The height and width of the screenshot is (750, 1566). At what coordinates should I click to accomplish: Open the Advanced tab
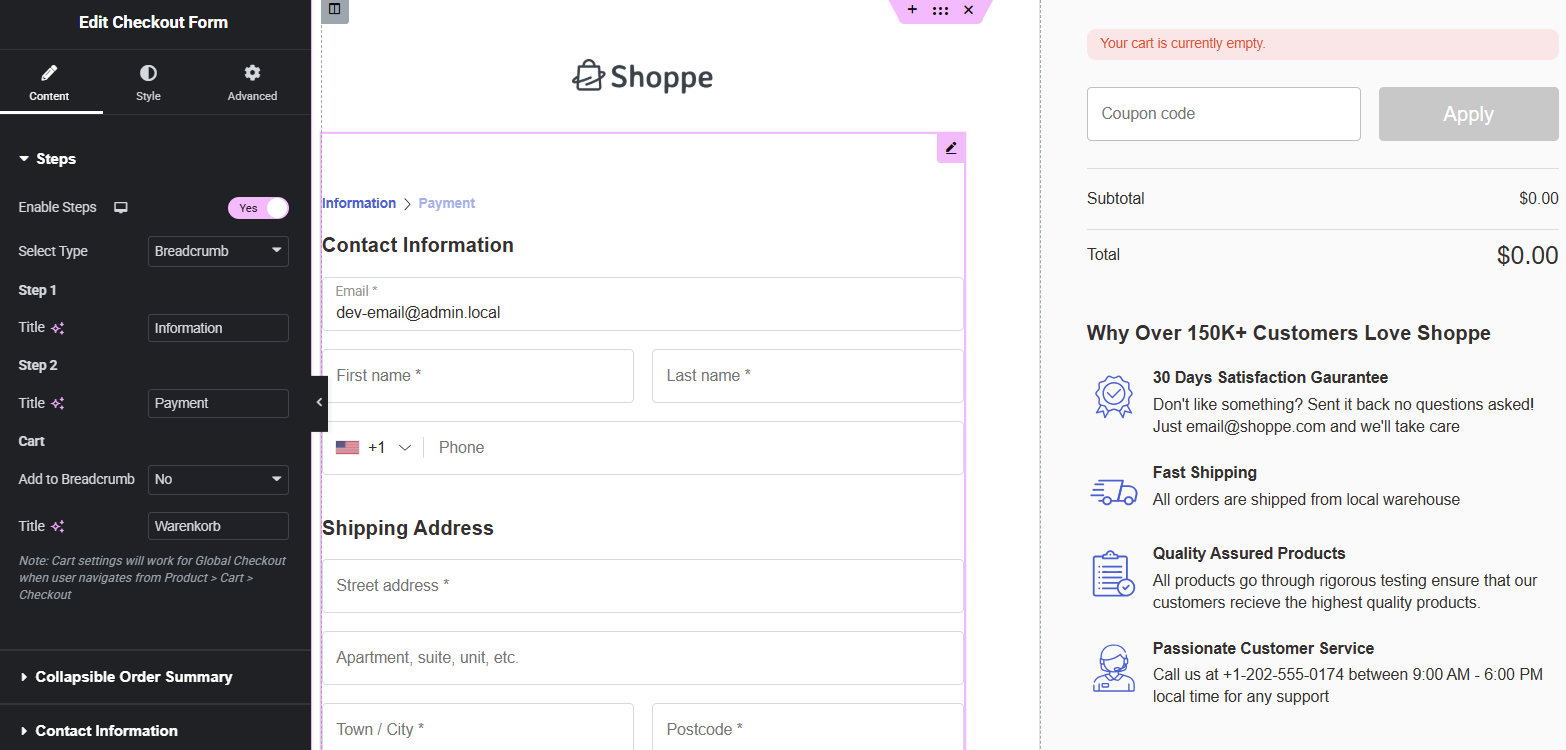tap(252, 83)
